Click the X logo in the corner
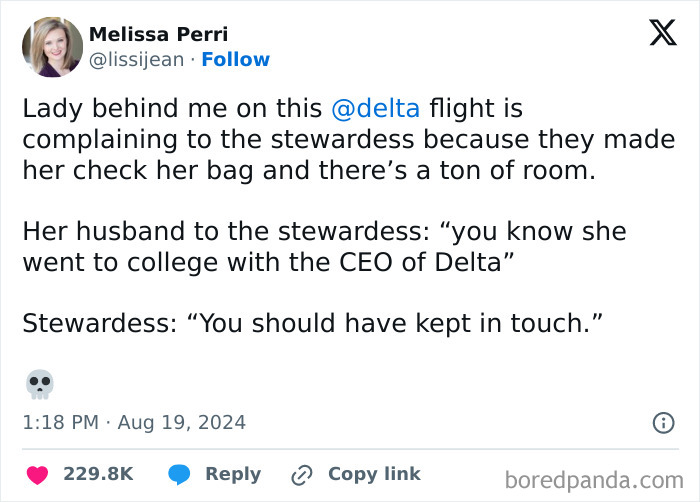Image resolution: width=700 pixels, height=502 pixels. coord(662,34)
